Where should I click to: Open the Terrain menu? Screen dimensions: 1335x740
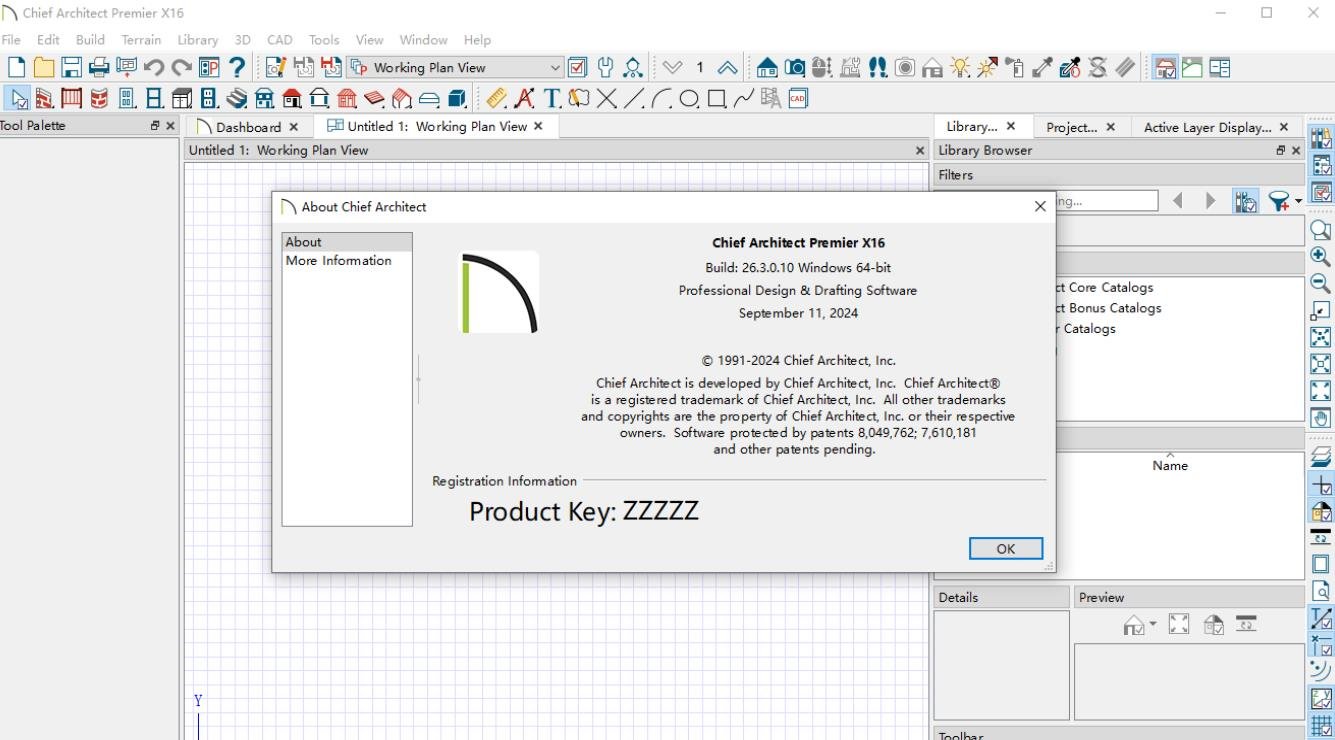[x=141, y=40]
